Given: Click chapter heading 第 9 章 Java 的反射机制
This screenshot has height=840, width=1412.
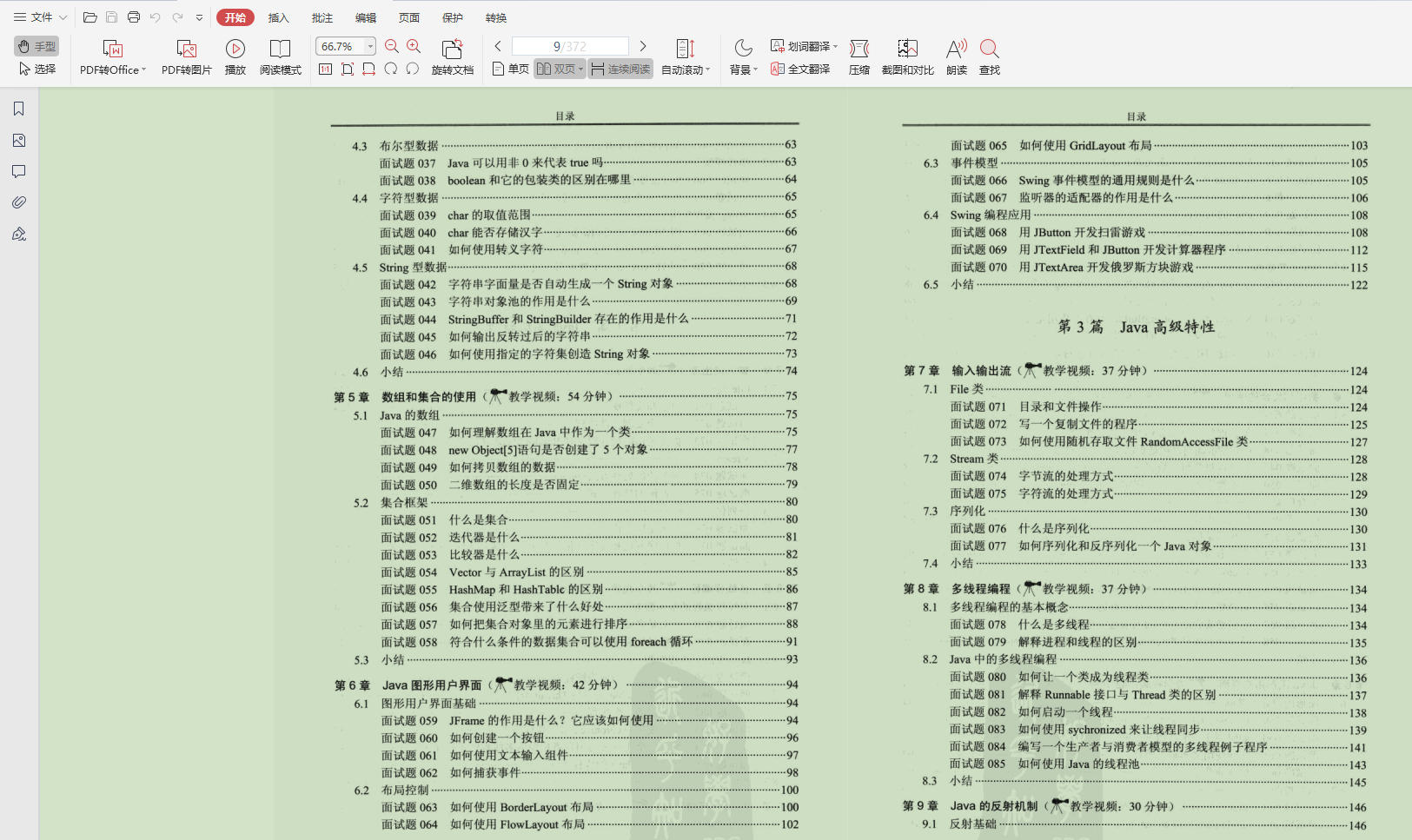Looking at the screenshot, I should click(971, 806).
